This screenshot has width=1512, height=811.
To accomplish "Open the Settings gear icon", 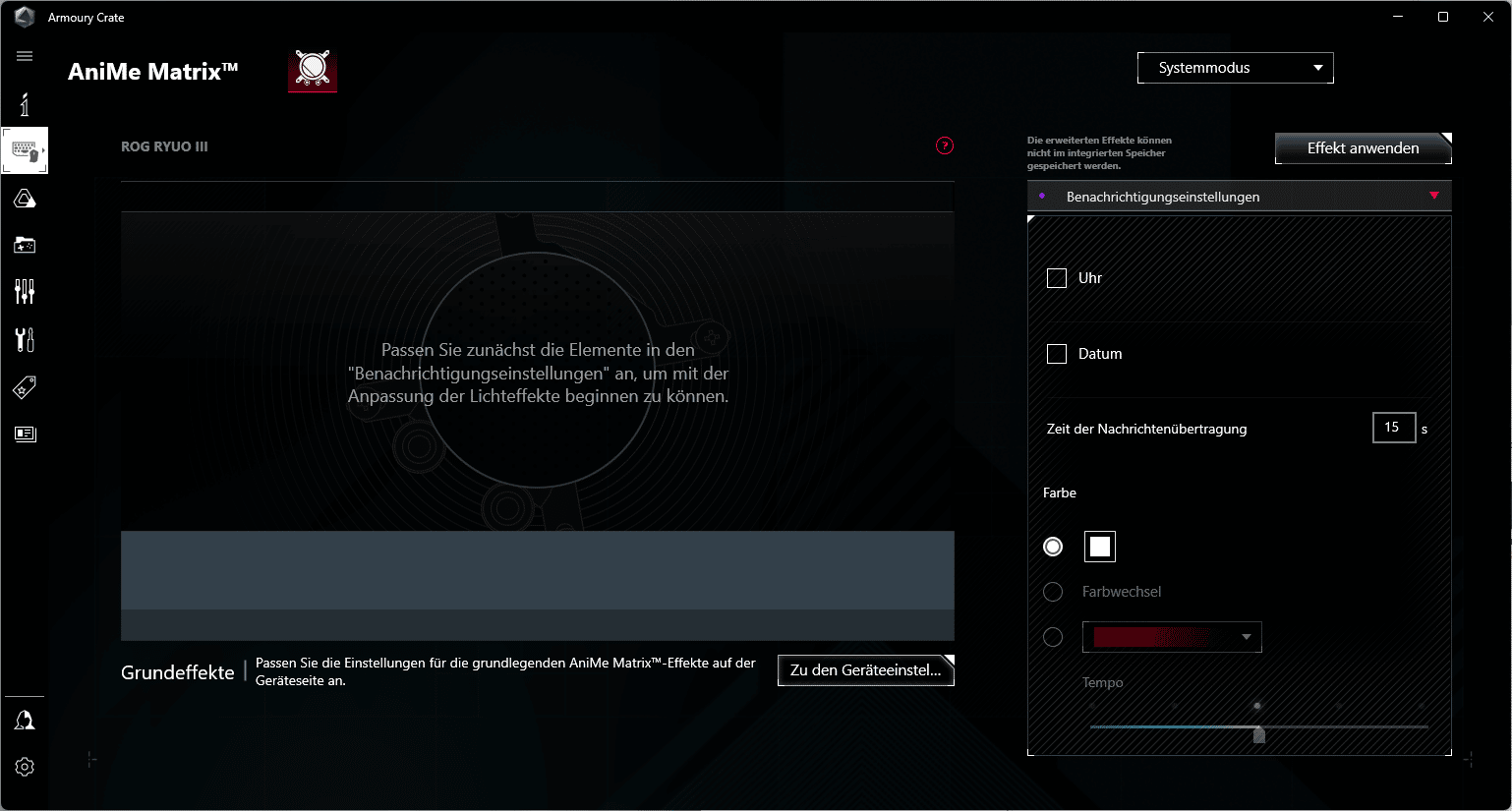I will pos(25,767).
